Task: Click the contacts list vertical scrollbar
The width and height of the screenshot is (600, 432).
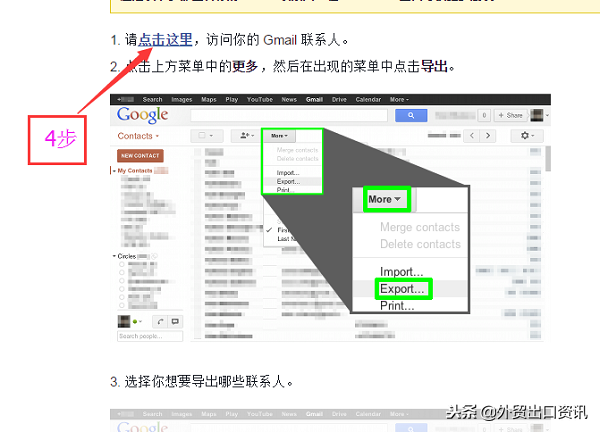Action: (548, 159)
